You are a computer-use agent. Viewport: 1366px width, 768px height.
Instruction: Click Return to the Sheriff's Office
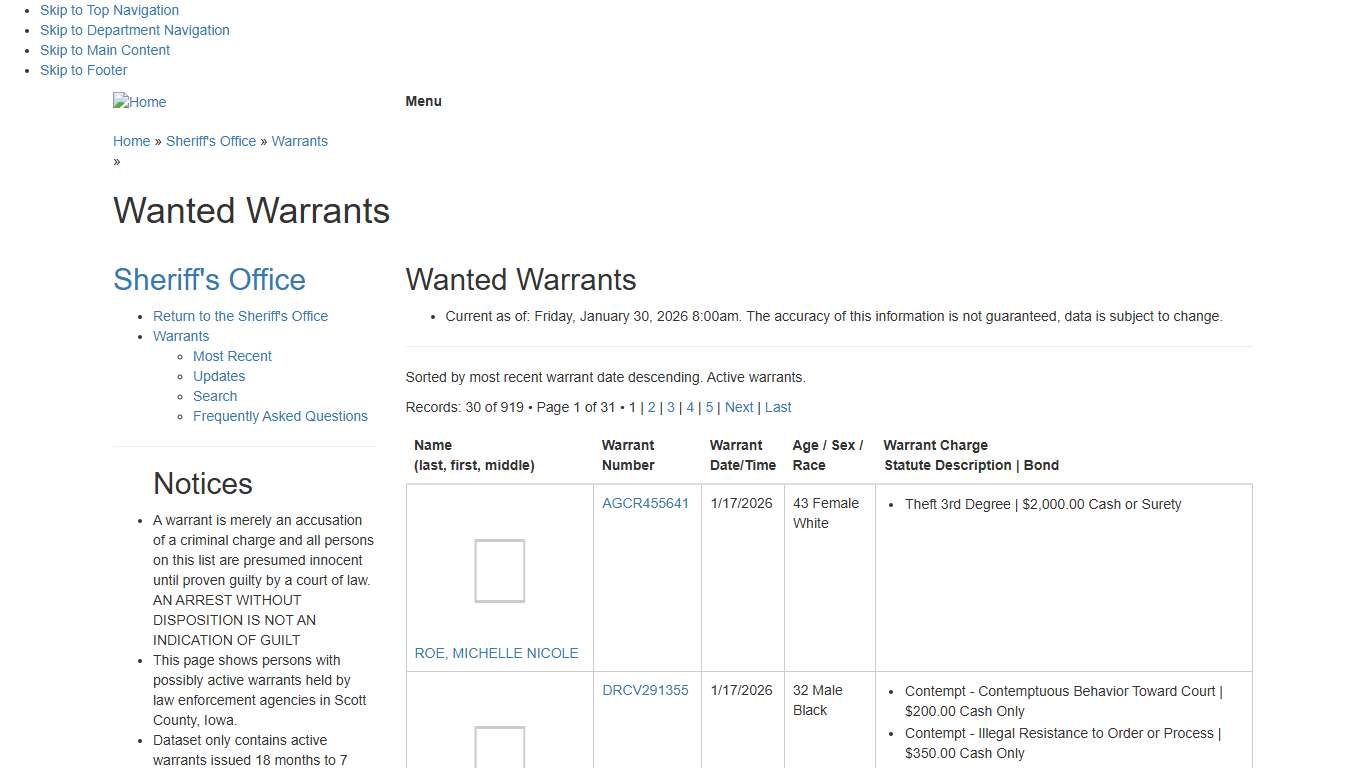[x=240, y=316]
